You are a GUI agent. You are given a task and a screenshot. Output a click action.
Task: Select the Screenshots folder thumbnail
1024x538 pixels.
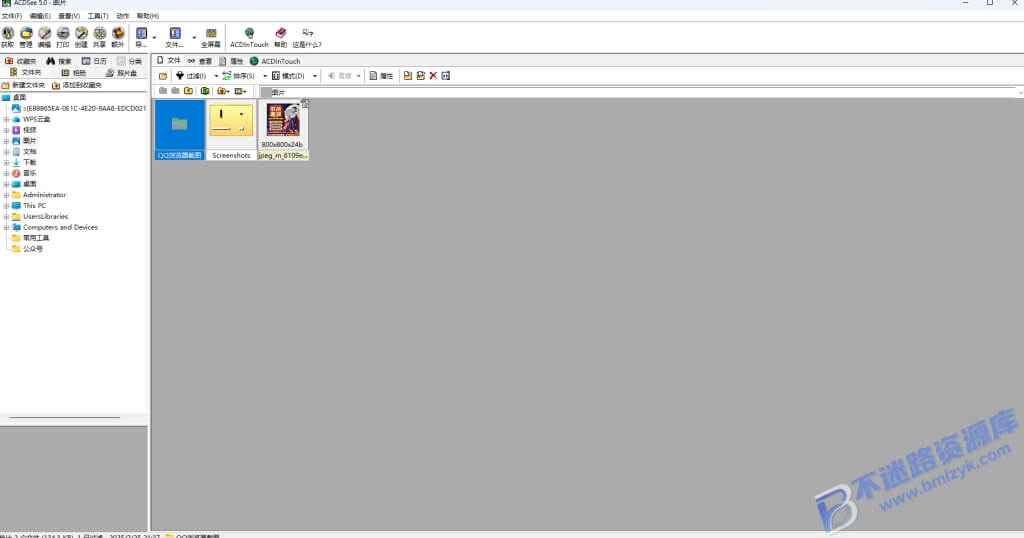point(231,130)
